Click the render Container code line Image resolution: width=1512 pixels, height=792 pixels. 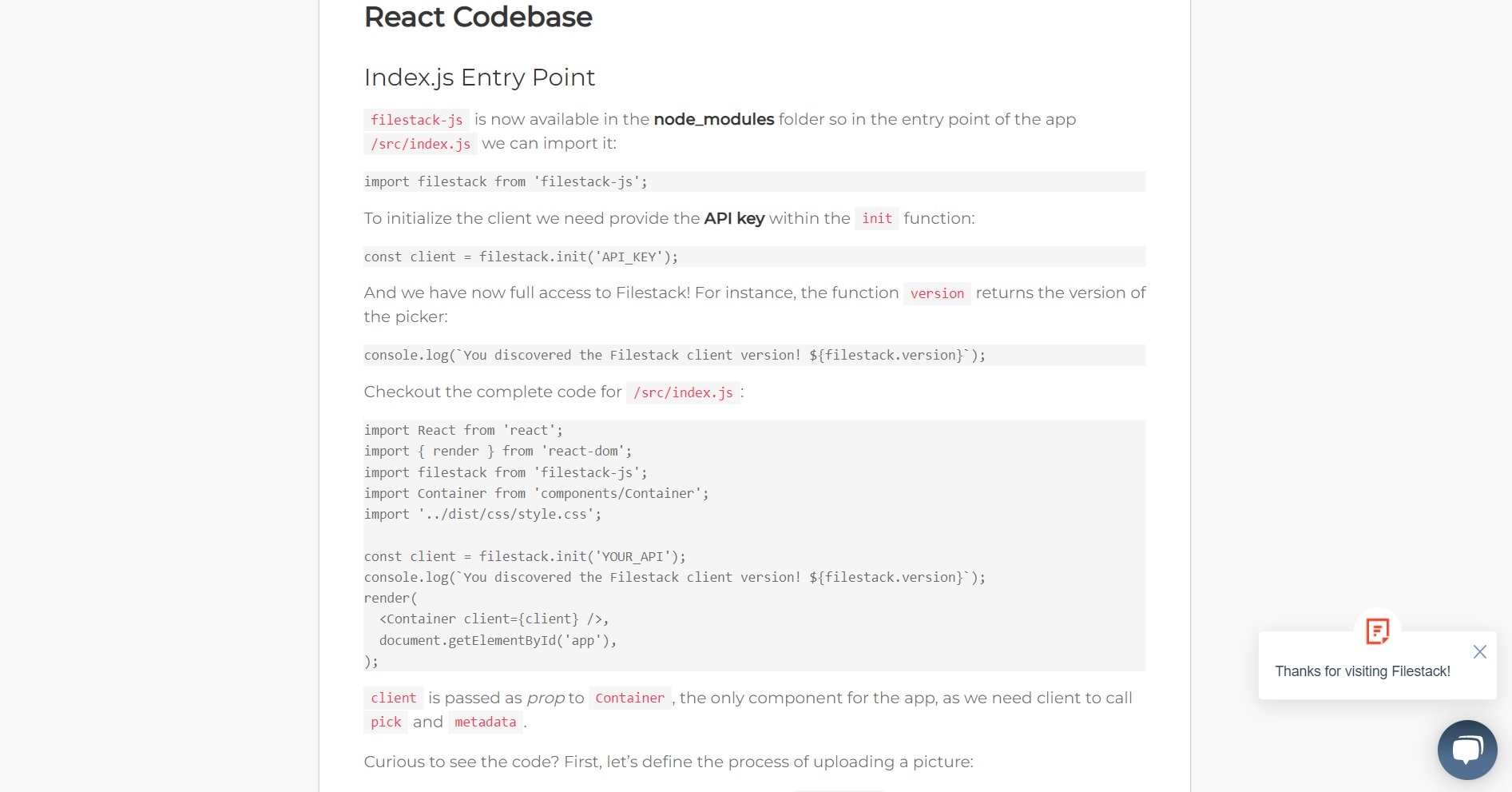[494, 619]
